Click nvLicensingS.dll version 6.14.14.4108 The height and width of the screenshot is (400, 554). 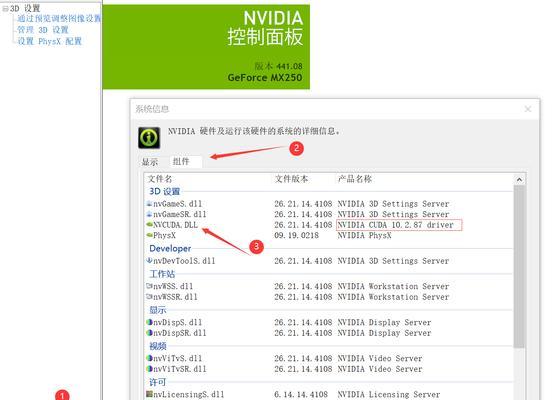[x=301, y=394]
